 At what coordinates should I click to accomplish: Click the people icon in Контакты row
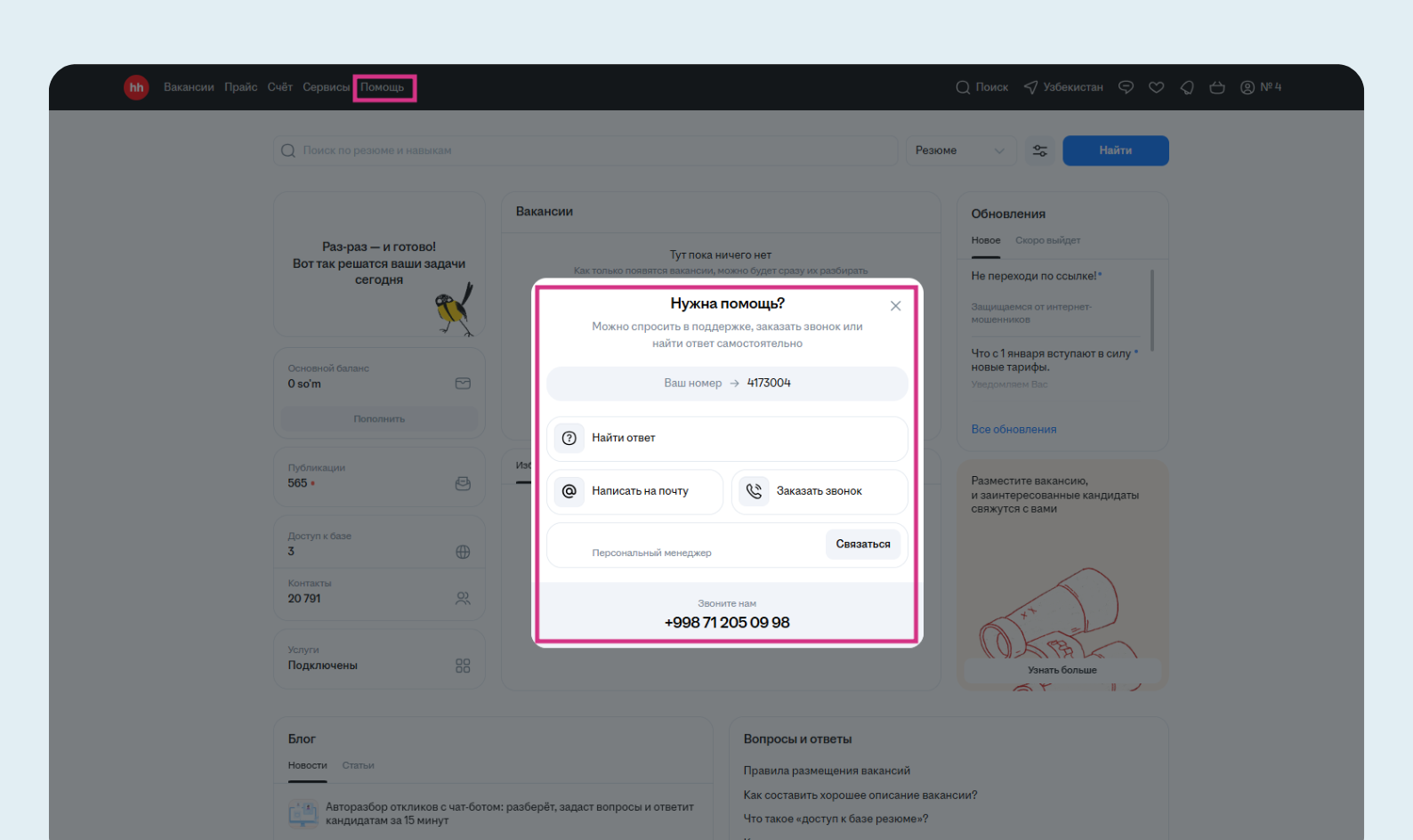pyautogui.click(x=463, y=598)
